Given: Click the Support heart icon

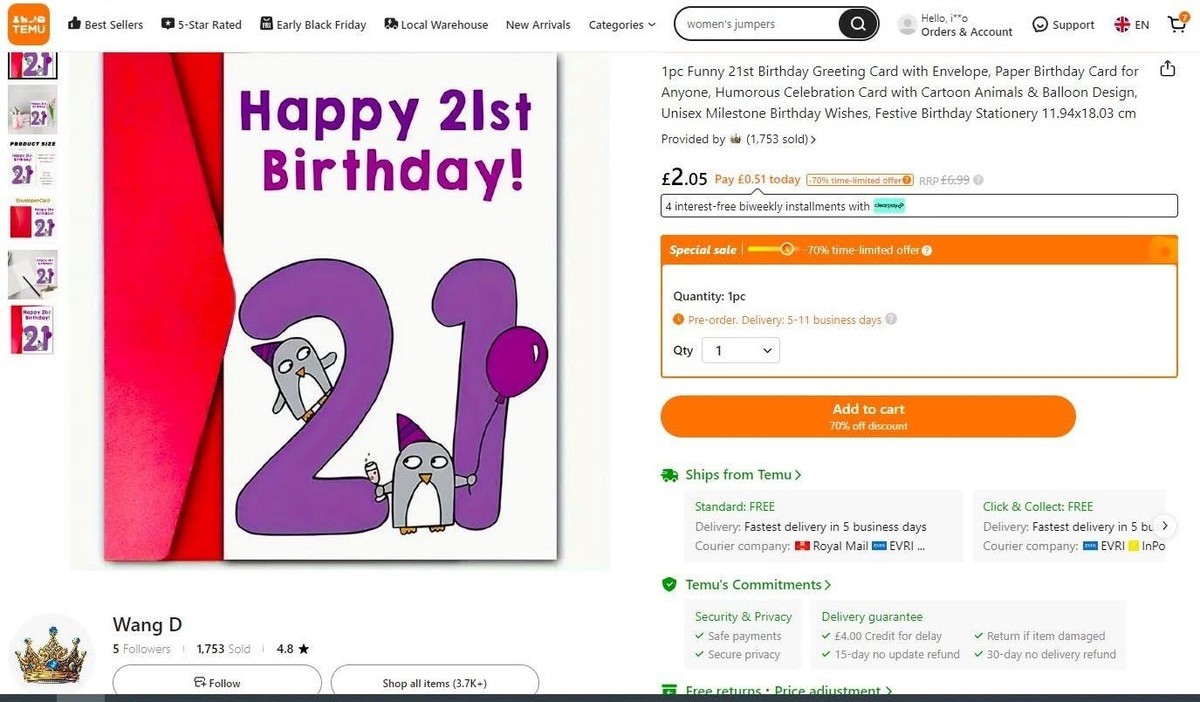Looking at the screenshot, I should 1040,23.
